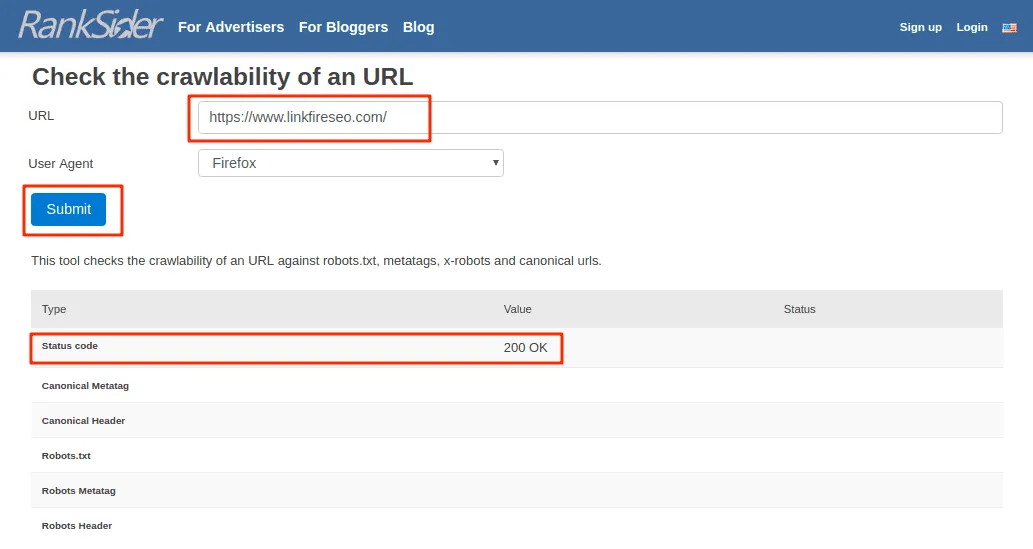Click the Status column header
The image size is (1033, 549).
click(799, 309)
